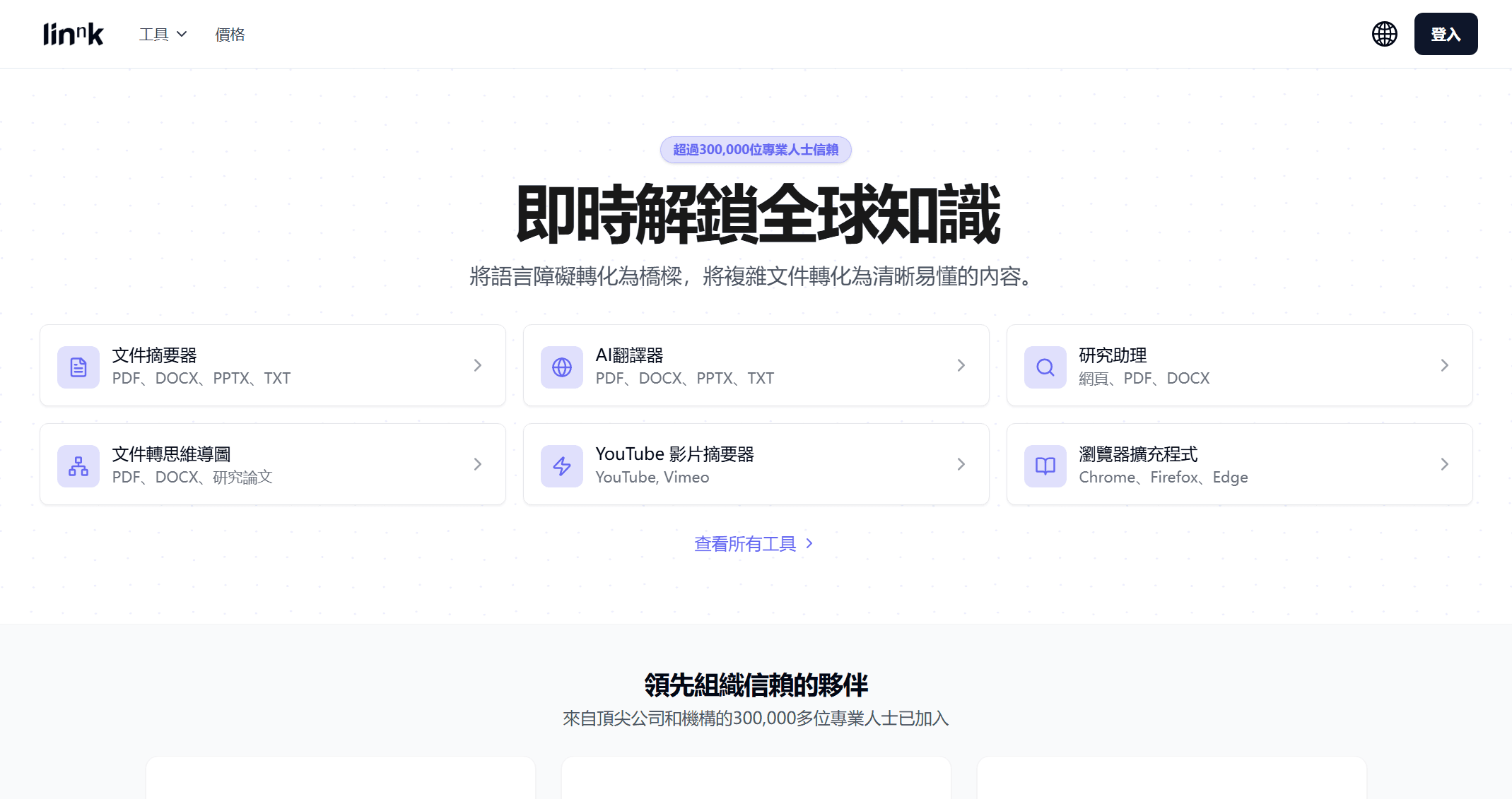The width and height of the screenshot is (1512, 799).
Task: Expand the 瀏覽器擴充程式 card arrow
Action: click(1444, 464)
